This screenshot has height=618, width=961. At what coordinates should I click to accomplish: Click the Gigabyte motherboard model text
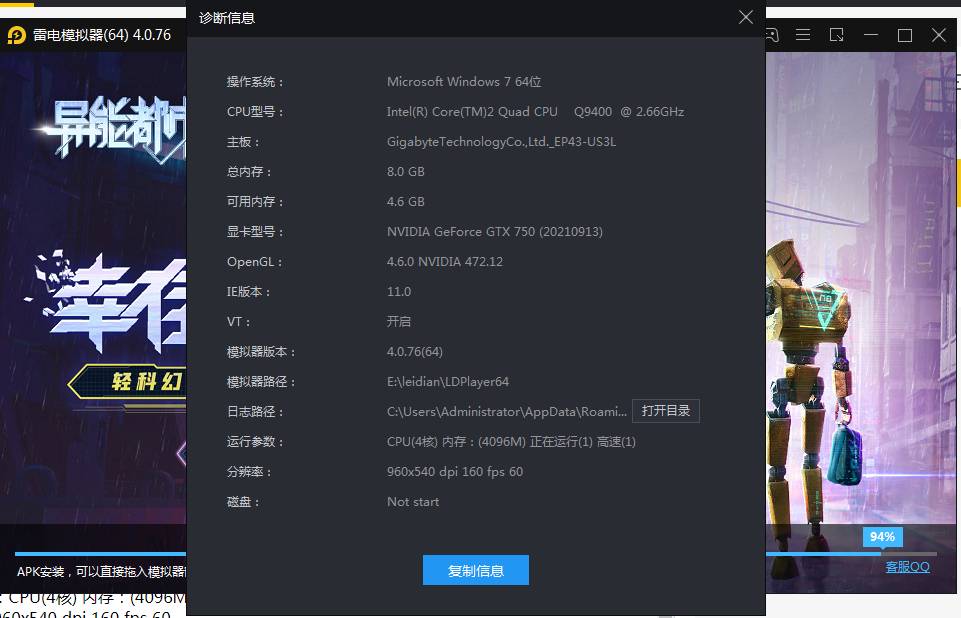point(501,142)
